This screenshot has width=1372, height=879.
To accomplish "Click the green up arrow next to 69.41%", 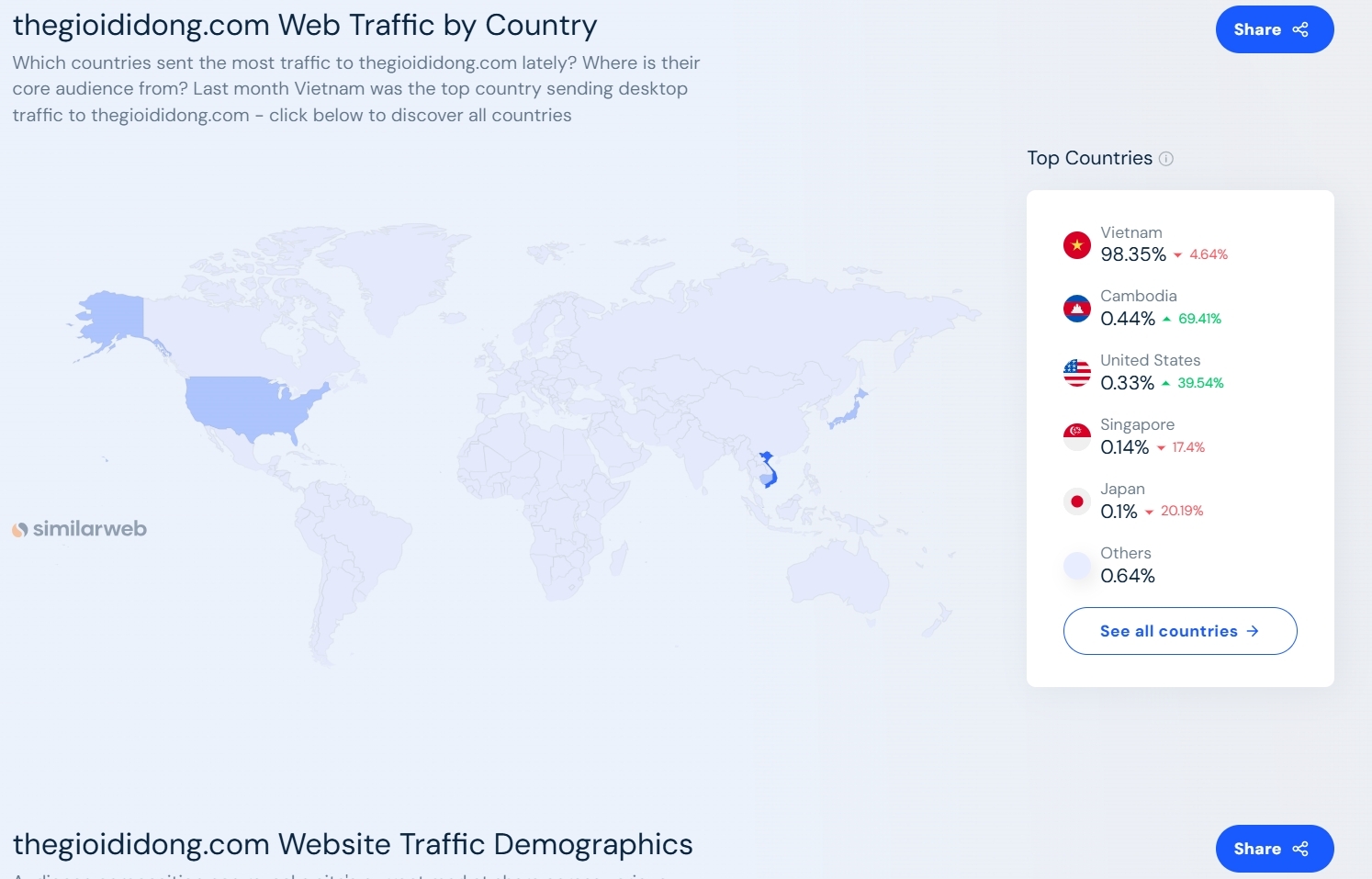I will (1166, 319).
